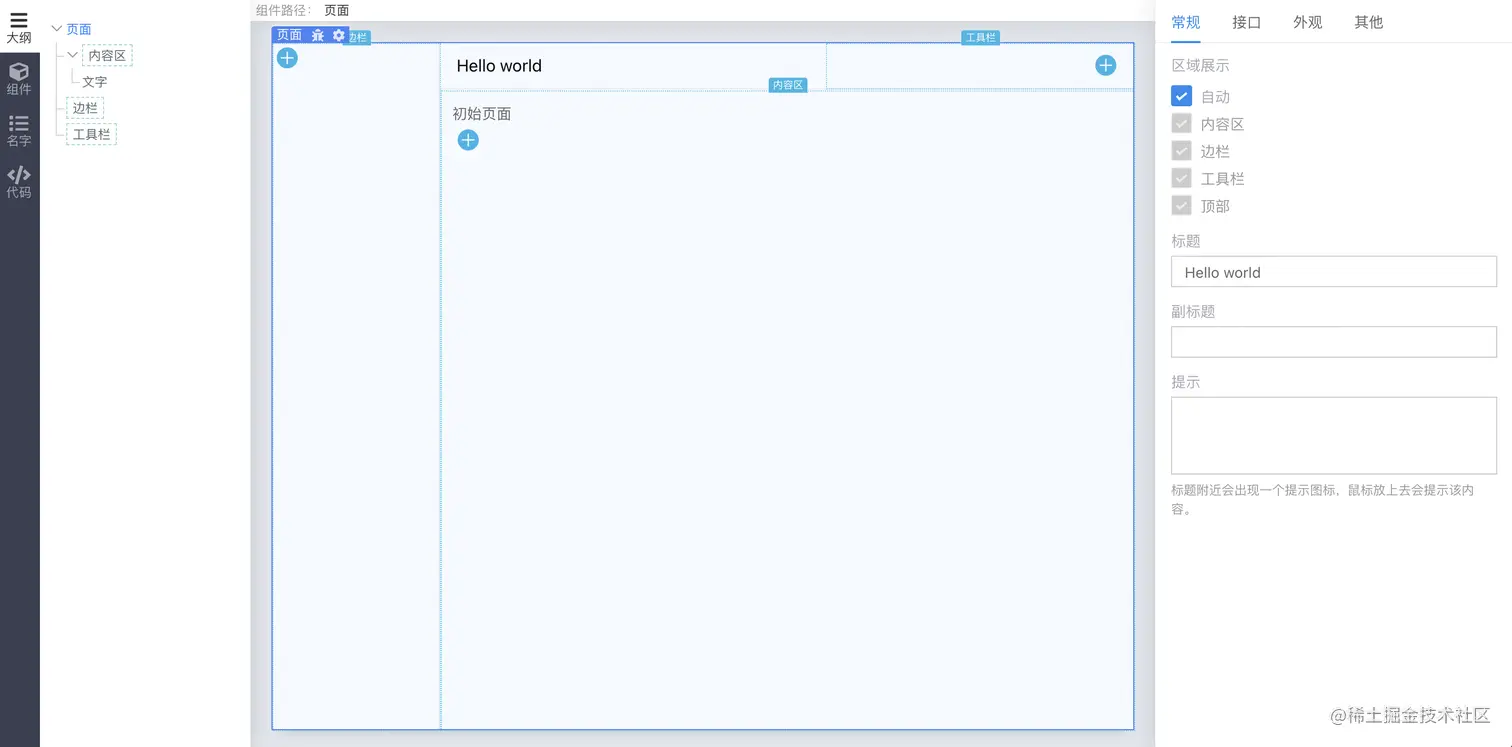Open the 大纲 outline panel
This screenshot has height=747, width=1512.
click(19, 27)
